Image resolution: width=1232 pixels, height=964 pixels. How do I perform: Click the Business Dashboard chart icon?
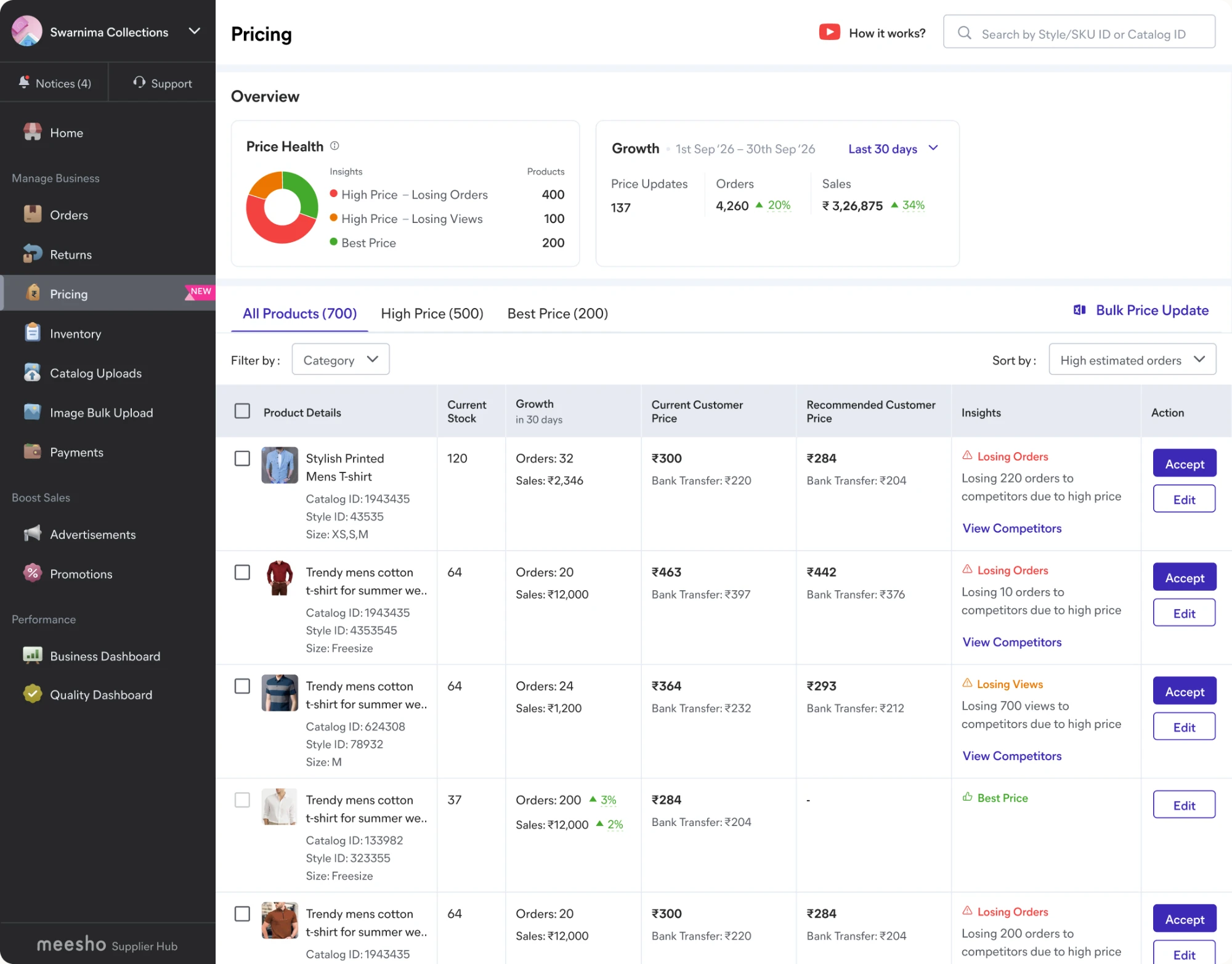(32, 655)
